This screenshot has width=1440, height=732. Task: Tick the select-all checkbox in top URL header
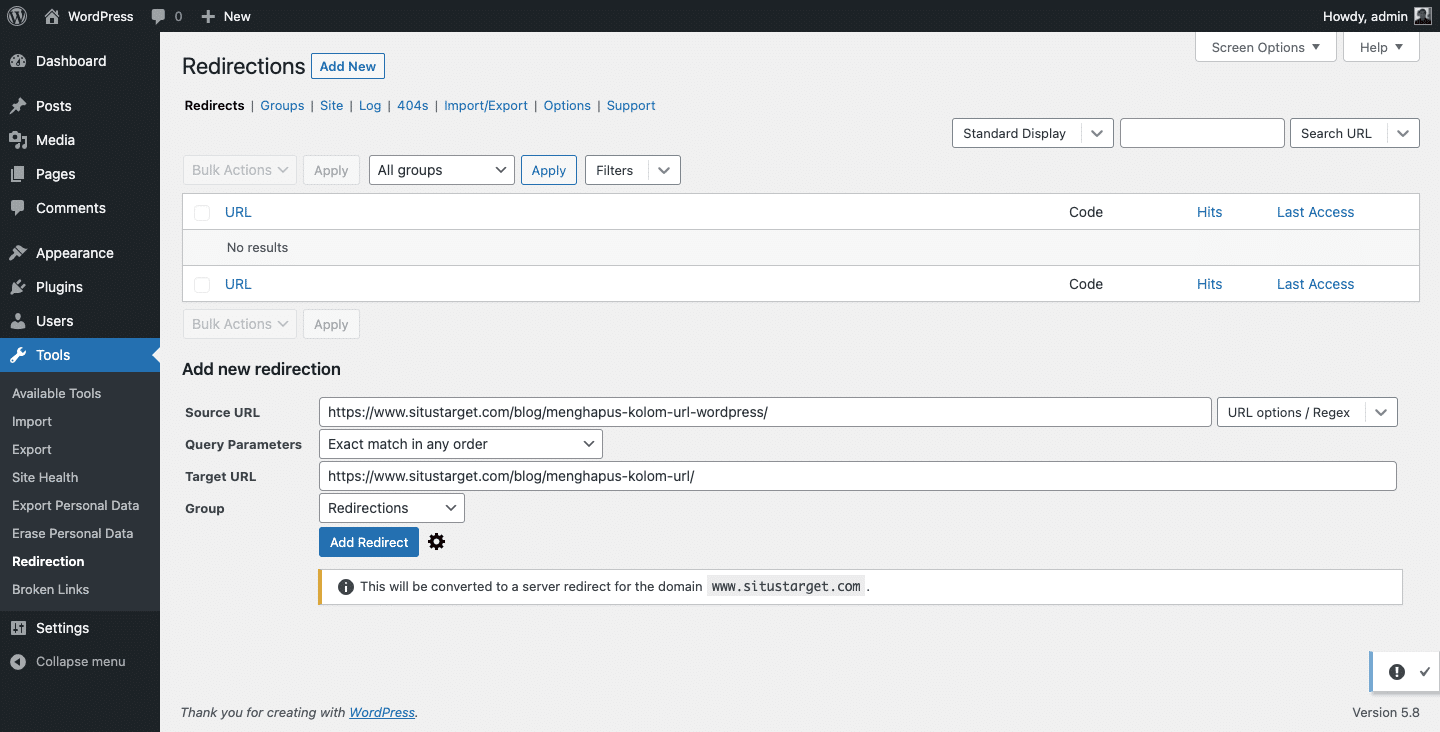[202, 212]
